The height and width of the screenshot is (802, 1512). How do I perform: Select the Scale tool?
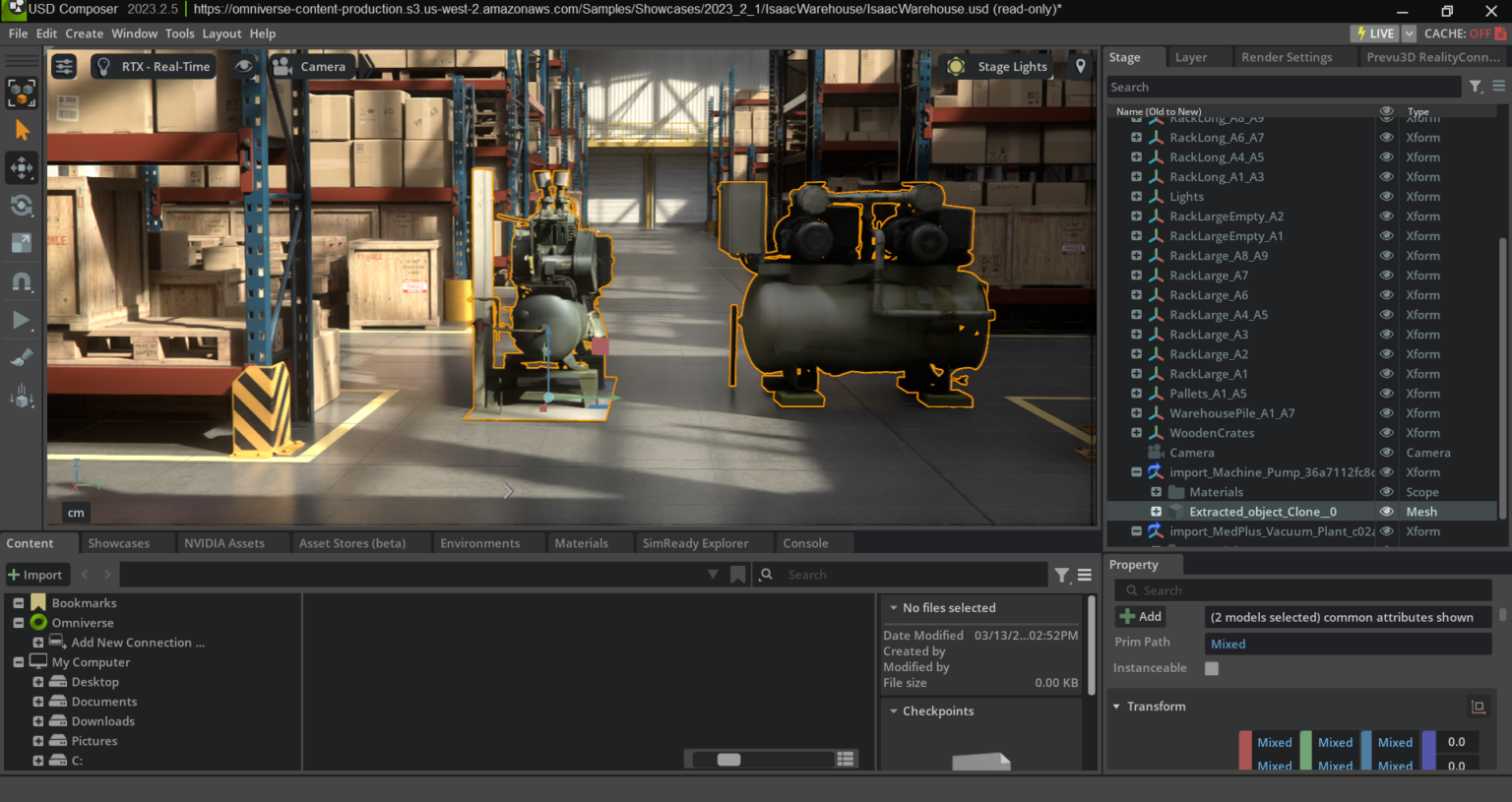pyautogui.click(x=22, y=243)
